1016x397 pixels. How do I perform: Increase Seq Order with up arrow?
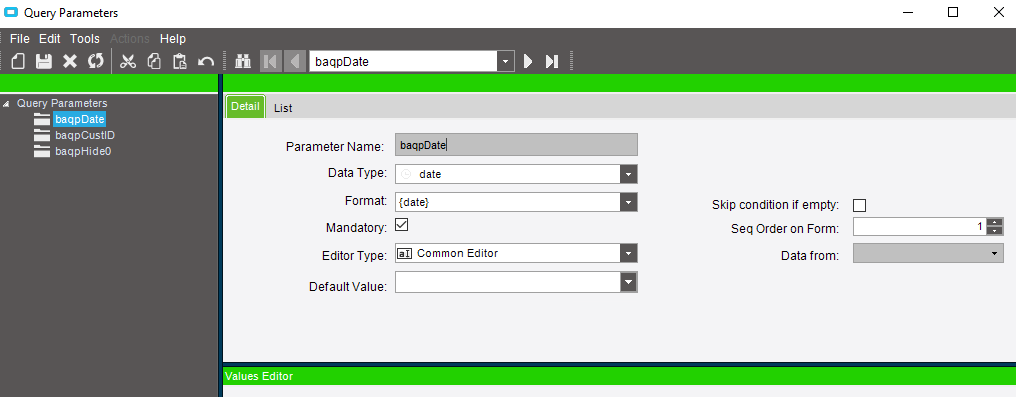pyautogui.click(x=995, y=223)
